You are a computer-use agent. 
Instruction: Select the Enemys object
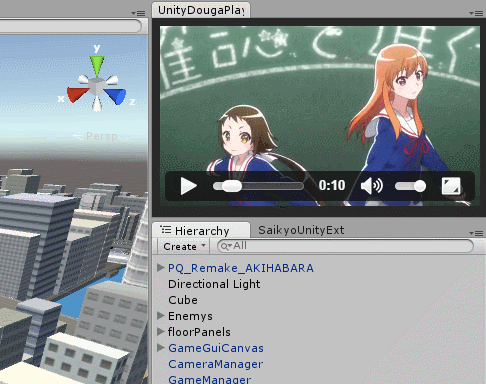(190, 316)
